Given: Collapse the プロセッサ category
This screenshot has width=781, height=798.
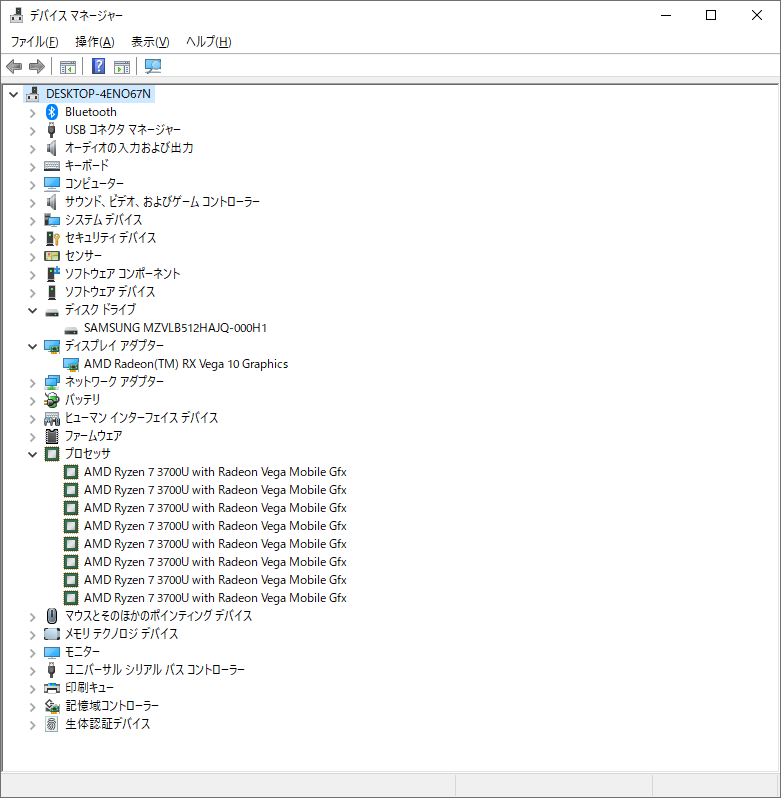Looking at the screenshot, I should (x=33, y=454).
